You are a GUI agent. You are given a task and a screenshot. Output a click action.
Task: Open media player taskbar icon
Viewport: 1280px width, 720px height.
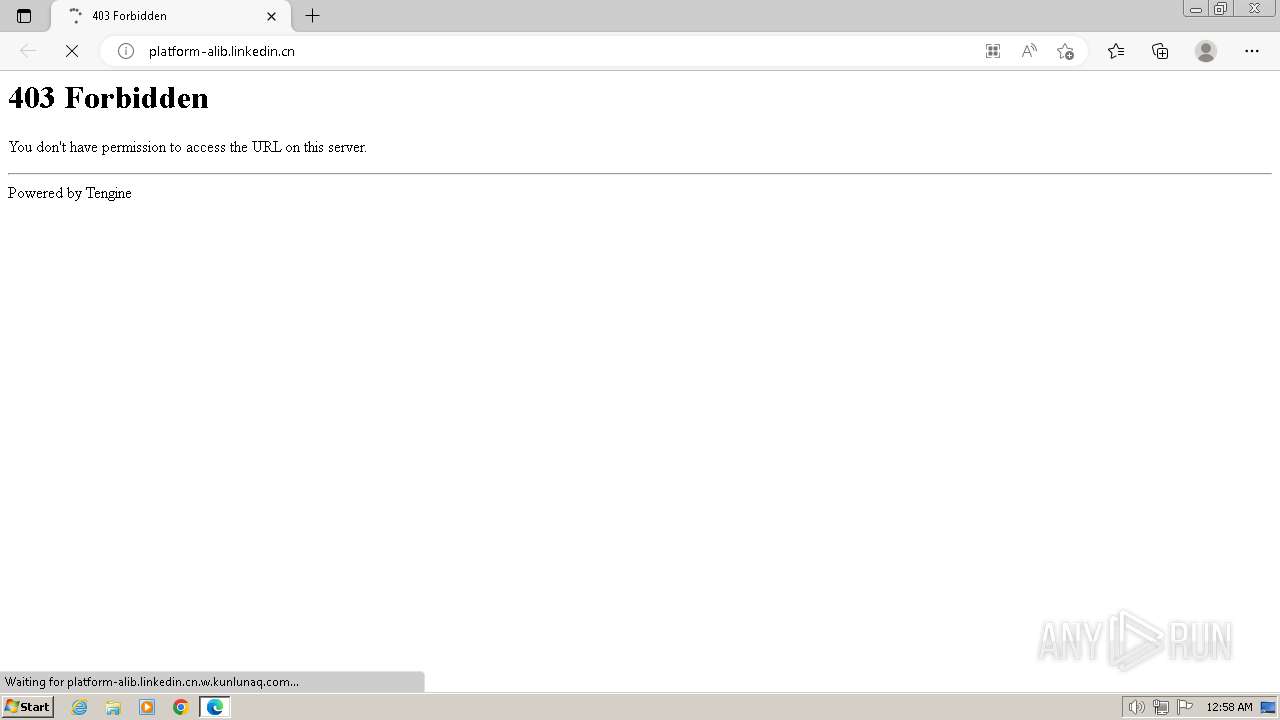[x=147, y=707]
